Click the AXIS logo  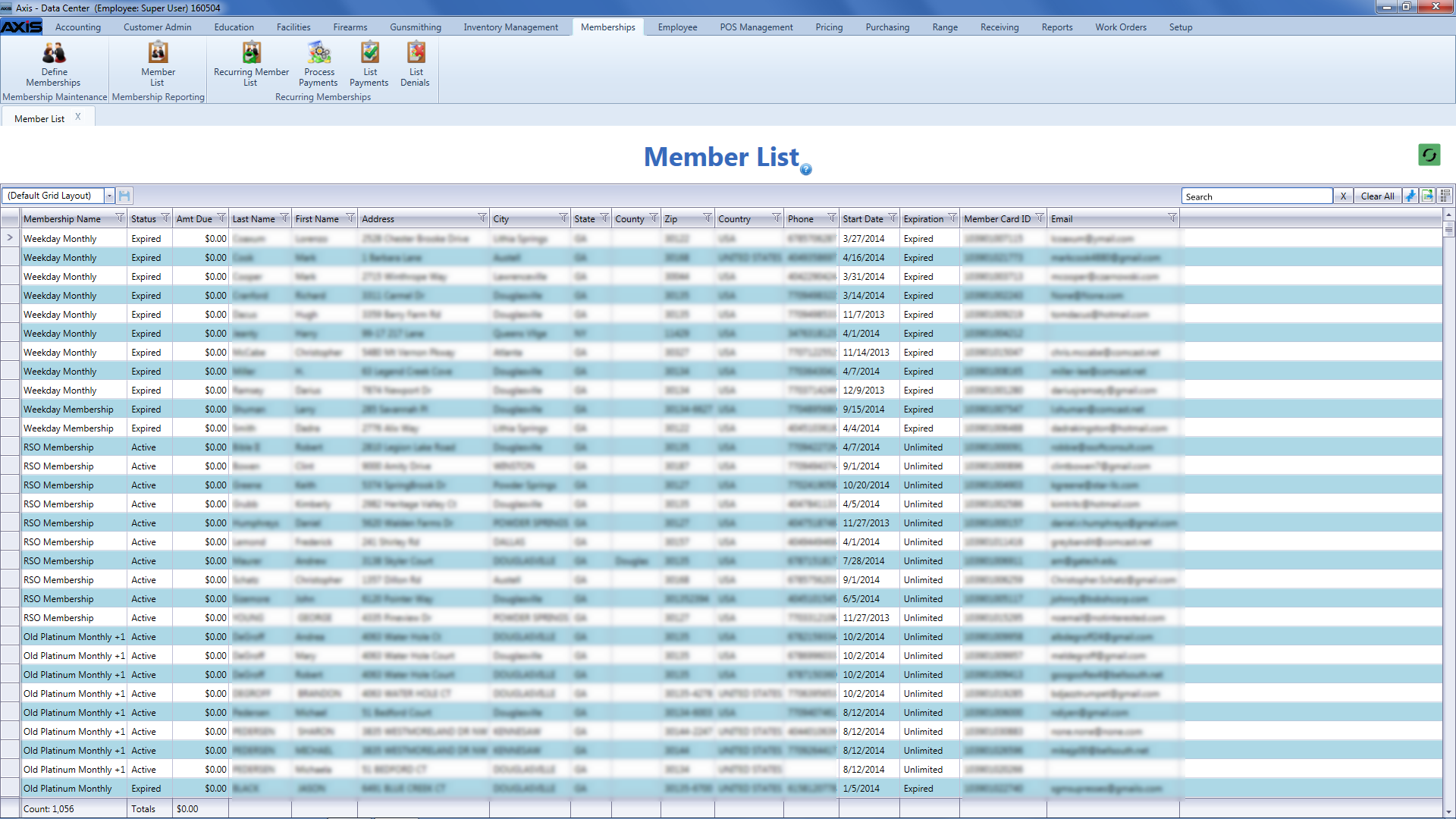point(21,27)
